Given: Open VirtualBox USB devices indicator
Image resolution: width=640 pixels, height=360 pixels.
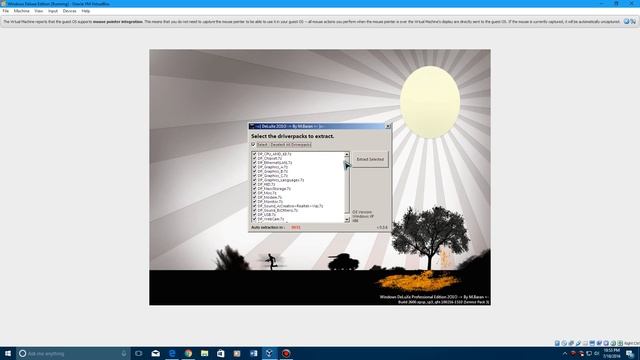Looking at the screenshot, I should pos(579,343).
